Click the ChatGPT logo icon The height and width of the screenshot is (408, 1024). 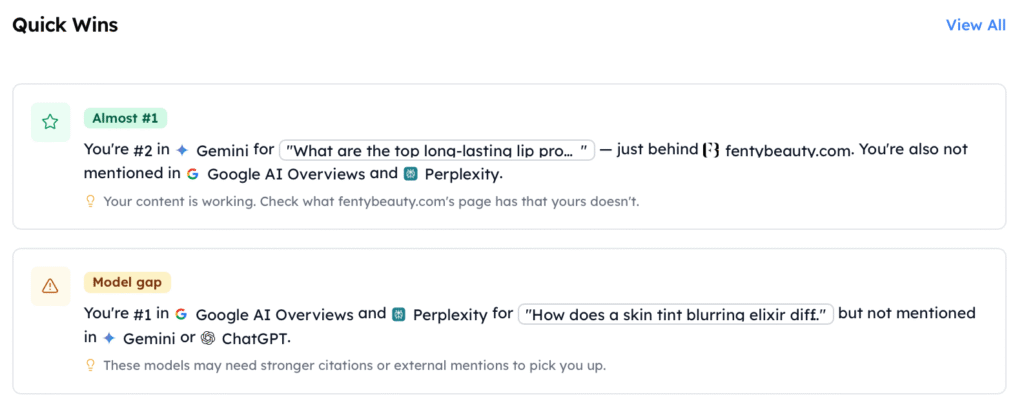[x=208, y=338]
